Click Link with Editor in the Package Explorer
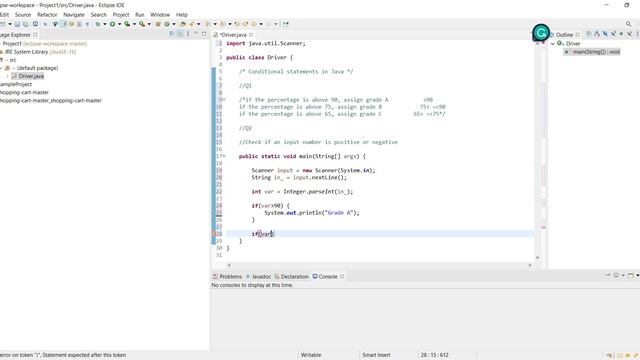The image size is (640, 360). [x=180, y=34]
